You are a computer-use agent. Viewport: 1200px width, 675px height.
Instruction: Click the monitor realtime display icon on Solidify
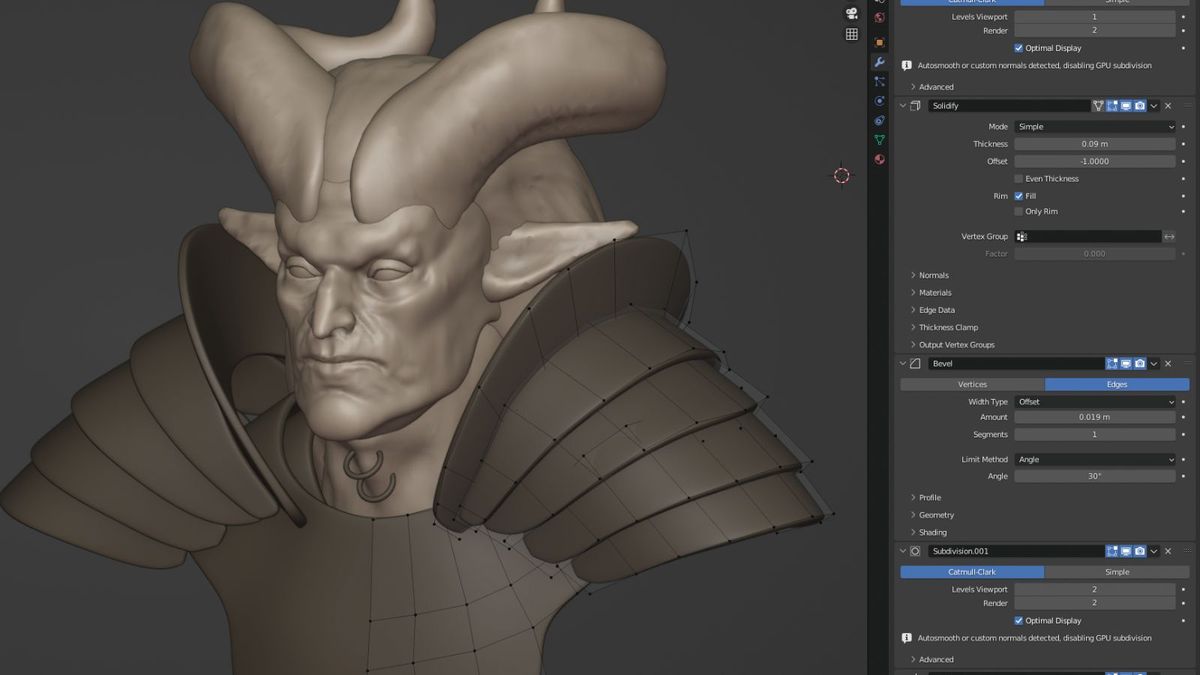pyautogui.click(x=1124, y=105)
